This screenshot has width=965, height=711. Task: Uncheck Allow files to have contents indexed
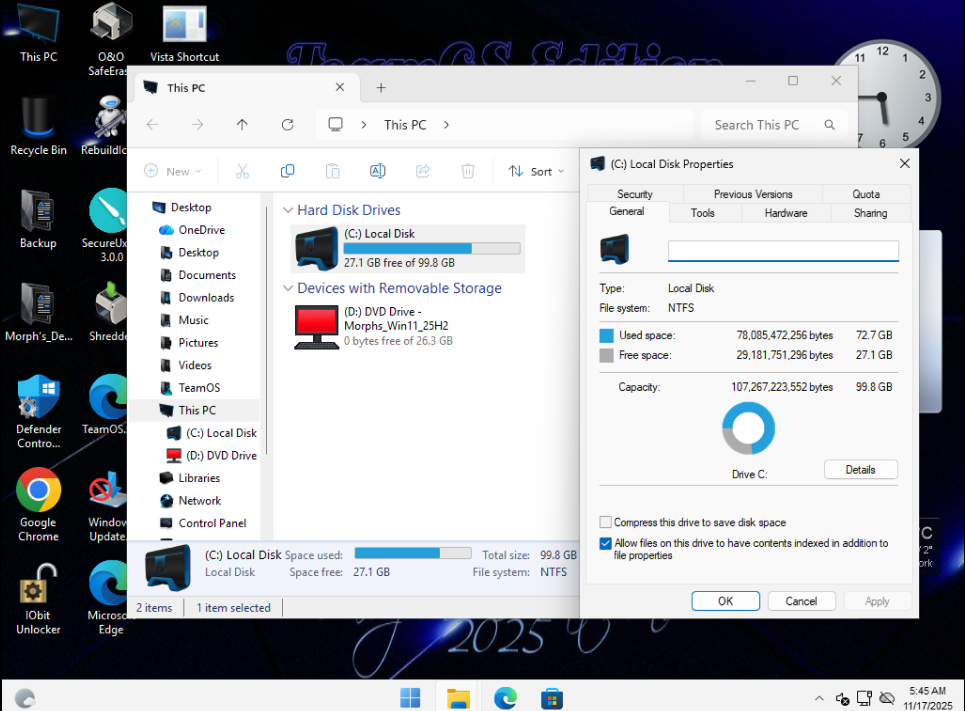[606, 544]
